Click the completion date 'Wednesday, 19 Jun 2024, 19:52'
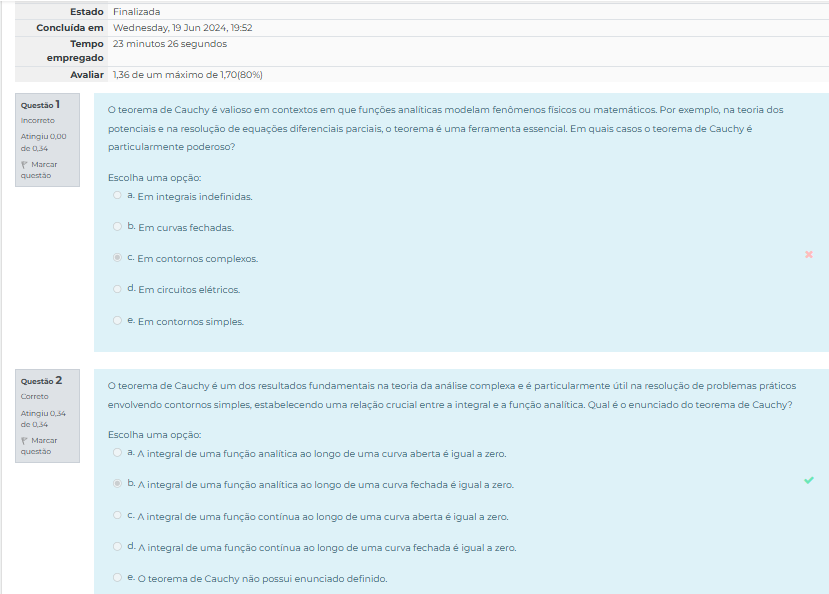Image resolution: width=829 pixels, height=594 pixels. pyautogui.click(x=182, y=27)
